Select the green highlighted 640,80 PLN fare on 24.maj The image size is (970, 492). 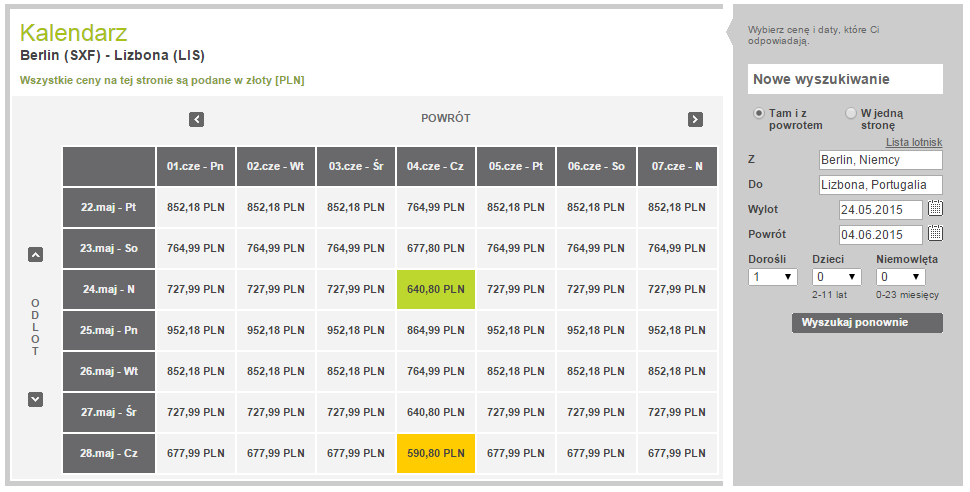pyautogui.click(x=436, y=289)
